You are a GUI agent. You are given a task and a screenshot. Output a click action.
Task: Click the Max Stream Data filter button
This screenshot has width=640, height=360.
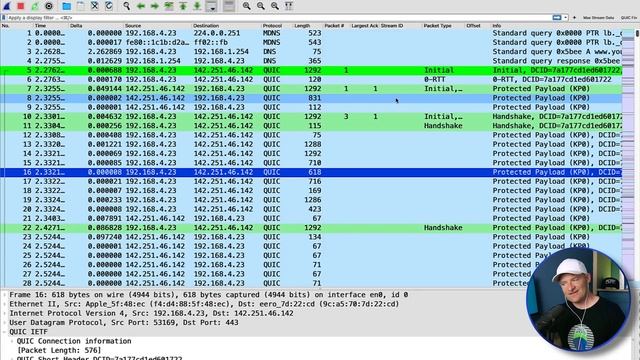598,18
